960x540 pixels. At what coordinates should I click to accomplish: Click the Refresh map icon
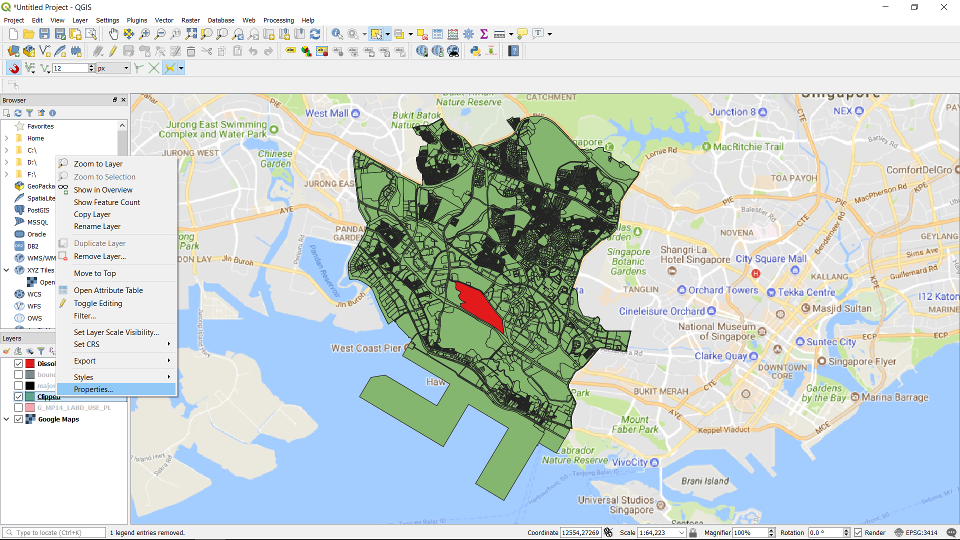tap(315, 34)
